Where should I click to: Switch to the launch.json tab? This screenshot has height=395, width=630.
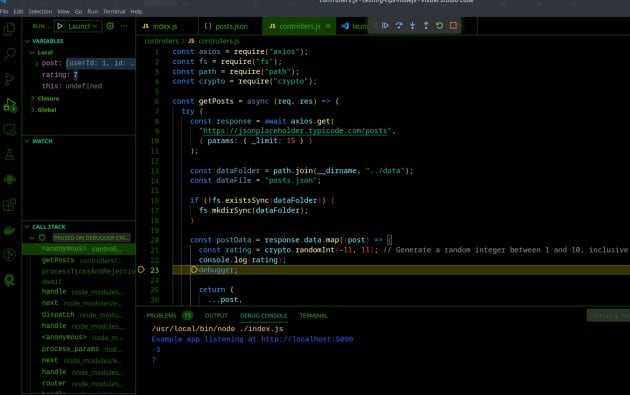(354, 27)
